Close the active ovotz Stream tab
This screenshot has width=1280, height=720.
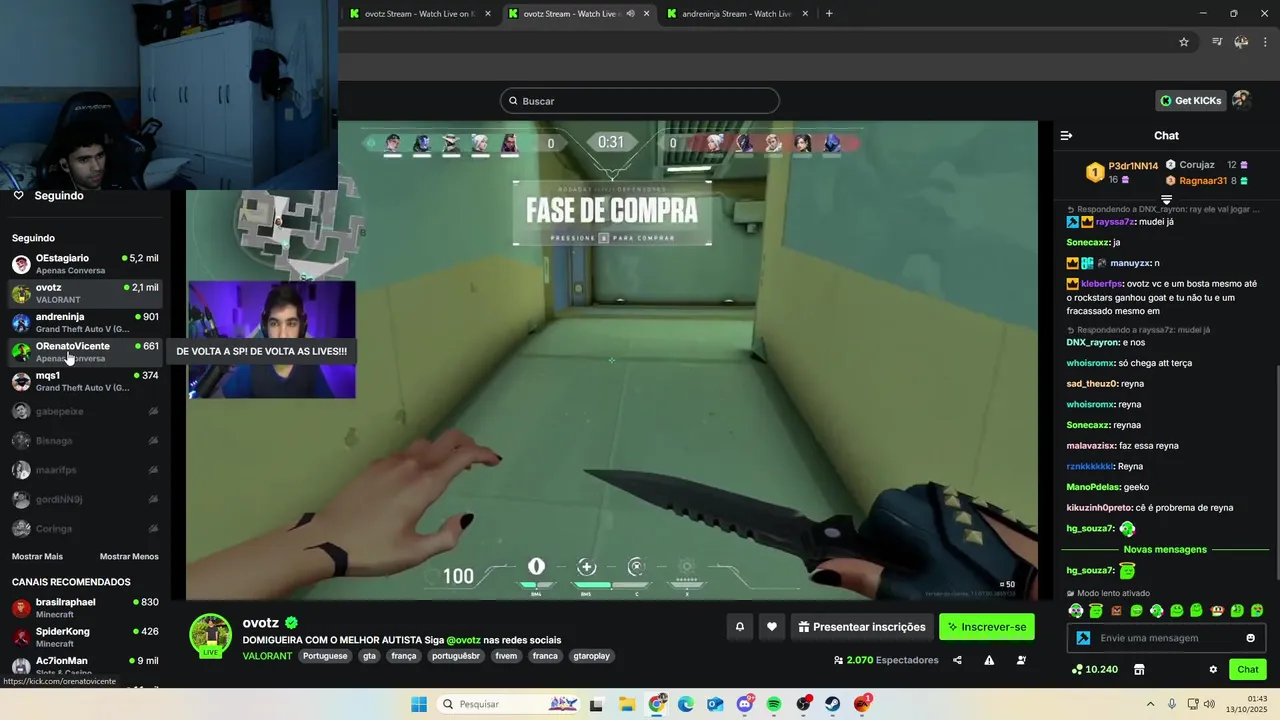tap(647, 14)
